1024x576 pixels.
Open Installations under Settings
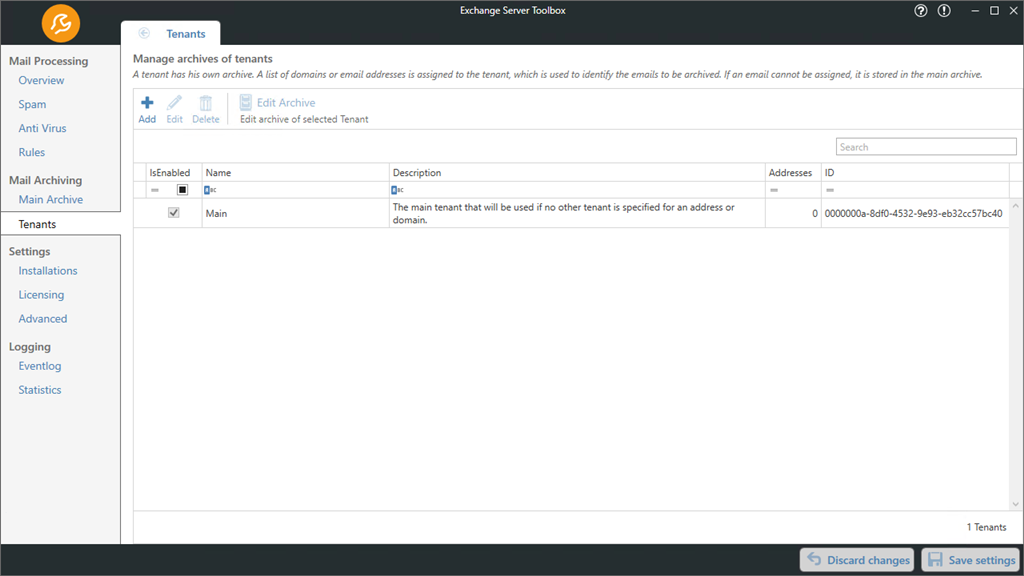48,271
